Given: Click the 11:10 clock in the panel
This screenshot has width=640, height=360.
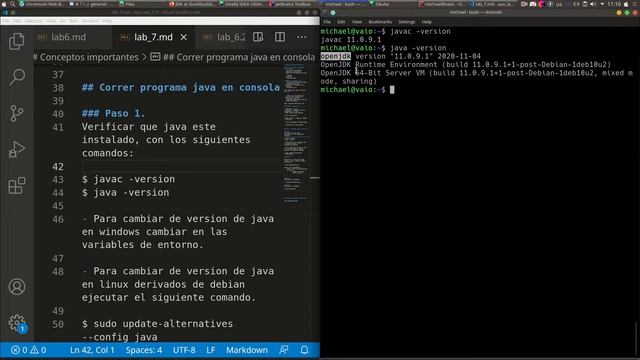Looking at the screenshot, I should click(x=614, y=4).
